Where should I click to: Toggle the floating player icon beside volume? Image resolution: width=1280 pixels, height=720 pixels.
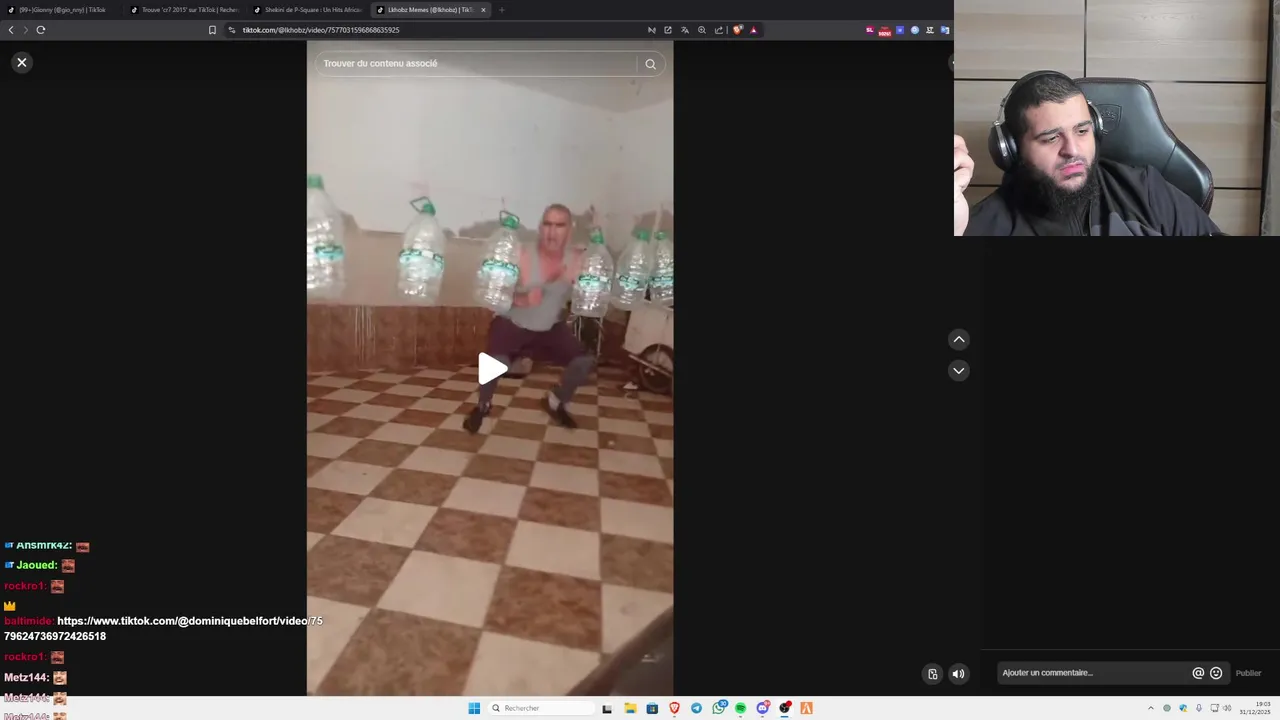pos(932,673)
